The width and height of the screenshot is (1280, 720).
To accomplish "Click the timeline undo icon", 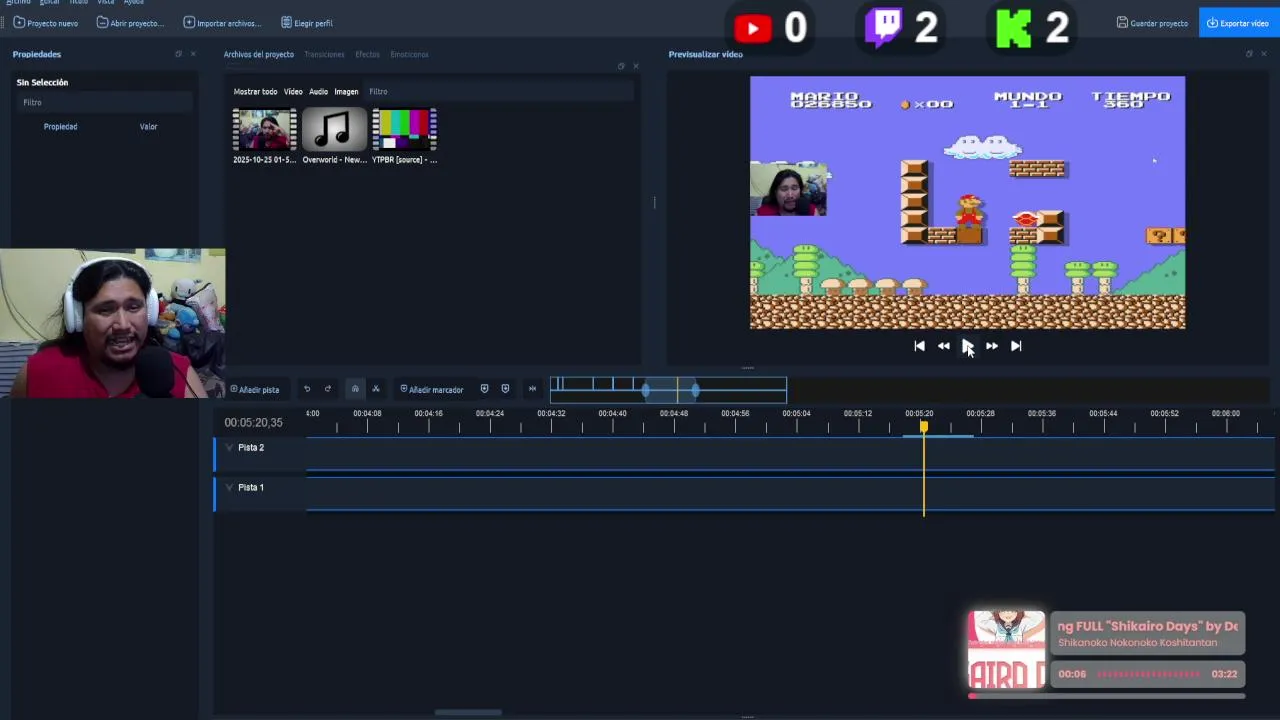I will [307, 389].
